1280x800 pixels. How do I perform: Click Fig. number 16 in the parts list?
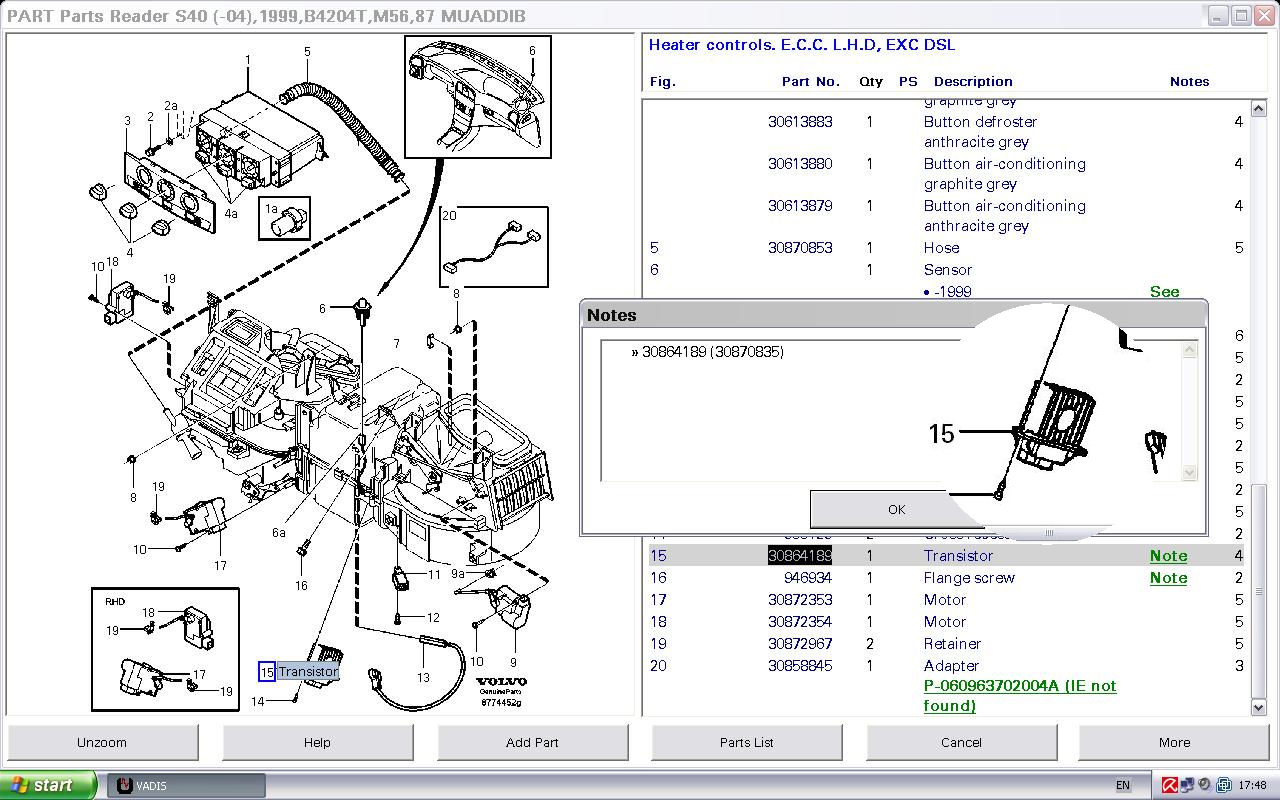[x=658, y=578]
